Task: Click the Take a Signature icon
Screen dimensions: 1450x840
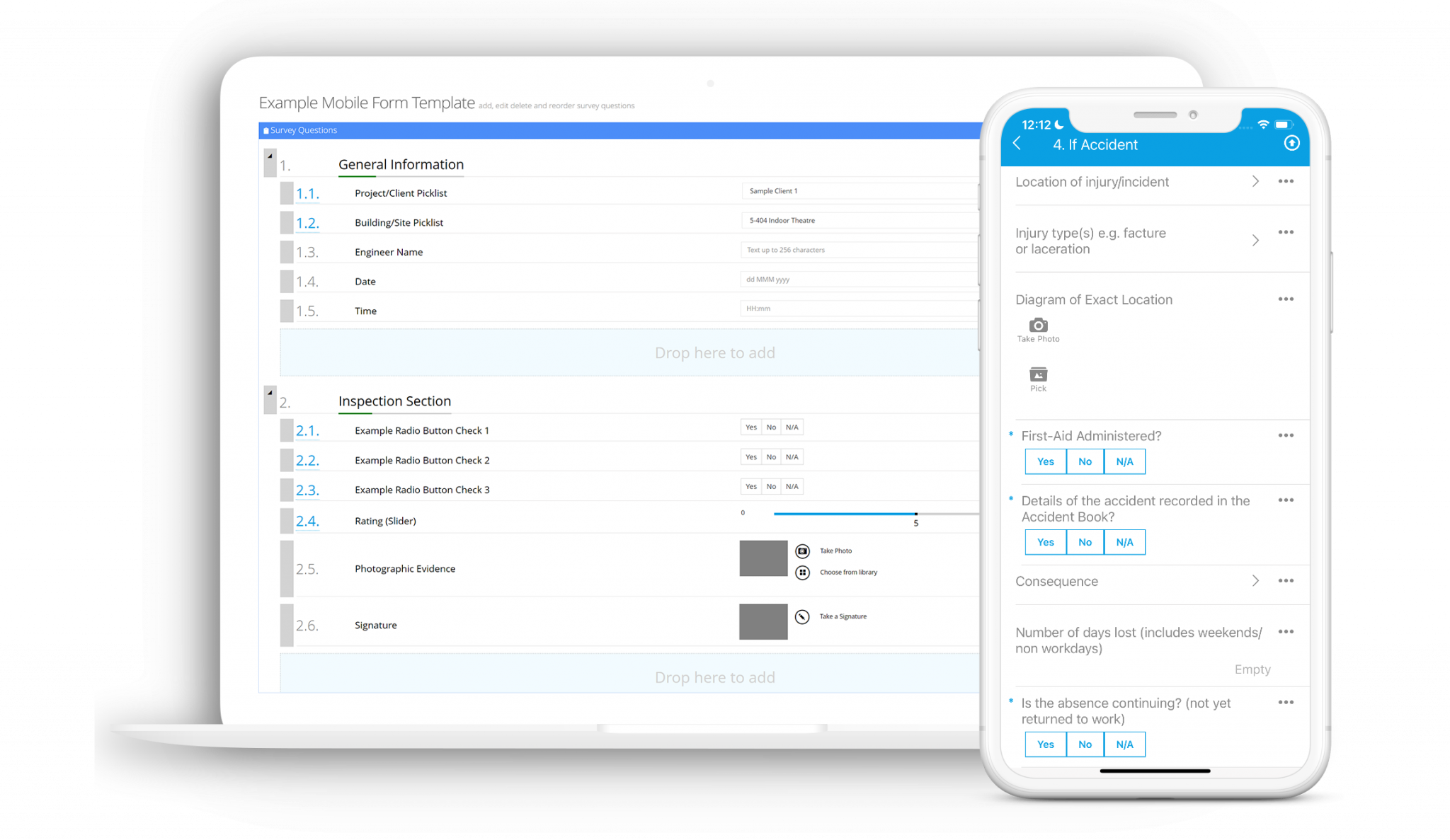Action: 801,617
